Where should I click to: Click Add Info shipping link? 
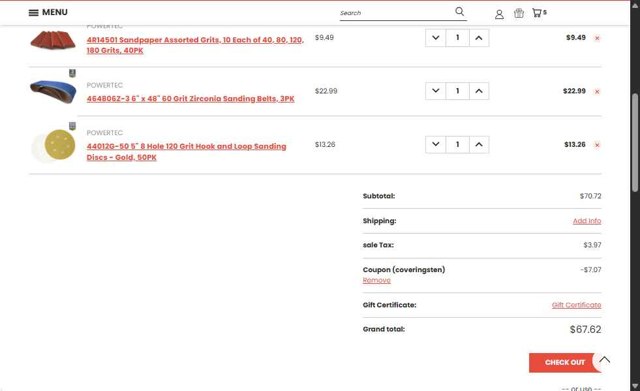587,221
